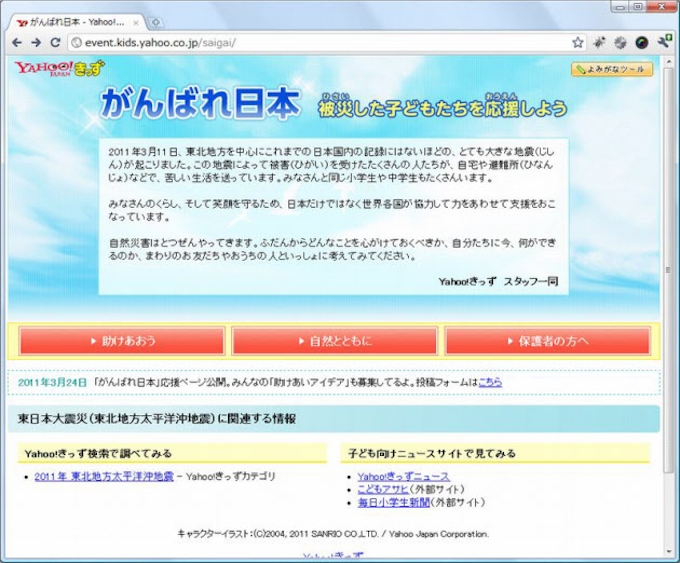Bookmark this page with the star icon
This screenshot has height=563, width=680.
click(578, 43)
